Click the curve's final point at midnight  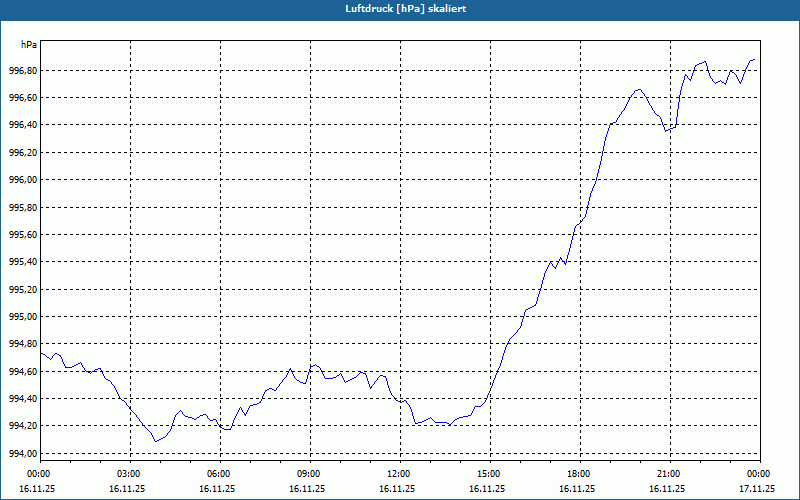tap(755, 60)
